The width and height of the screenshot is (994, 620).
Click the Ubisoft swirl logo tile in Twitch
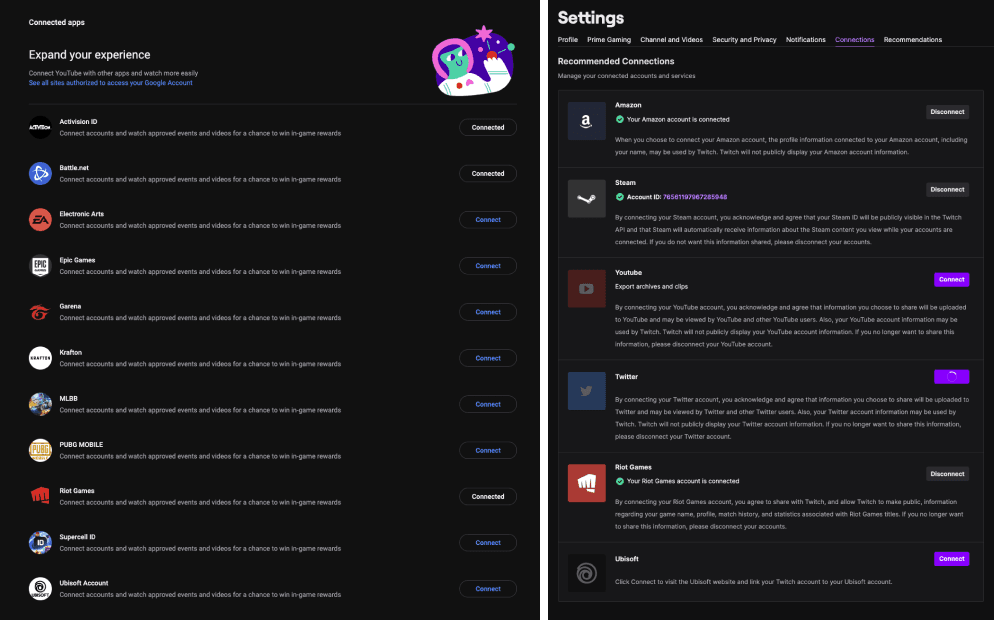pos(586,573)
